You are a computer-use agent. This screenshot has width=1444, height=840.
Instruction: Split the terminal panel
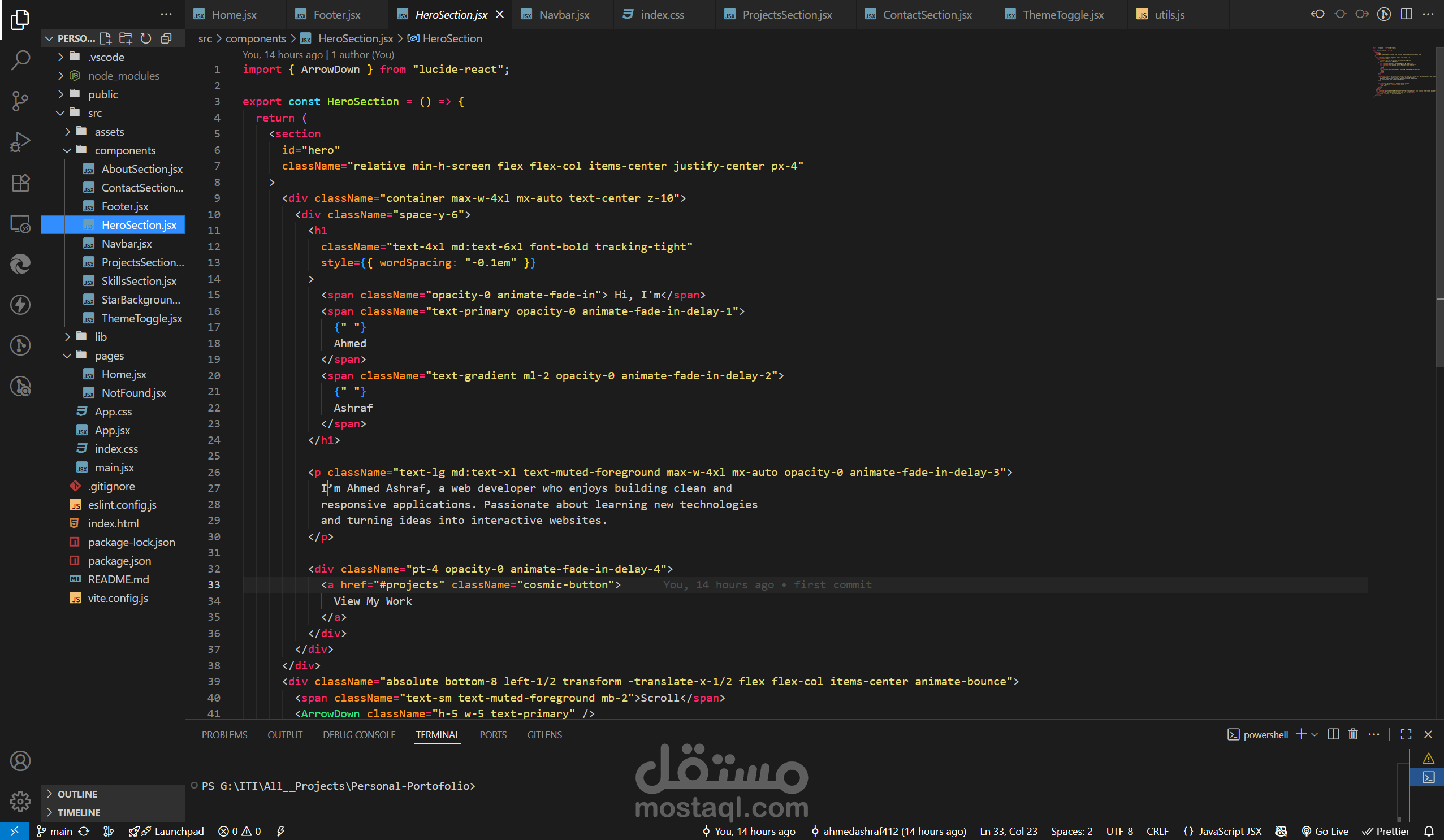click(x=1333, y=734)
